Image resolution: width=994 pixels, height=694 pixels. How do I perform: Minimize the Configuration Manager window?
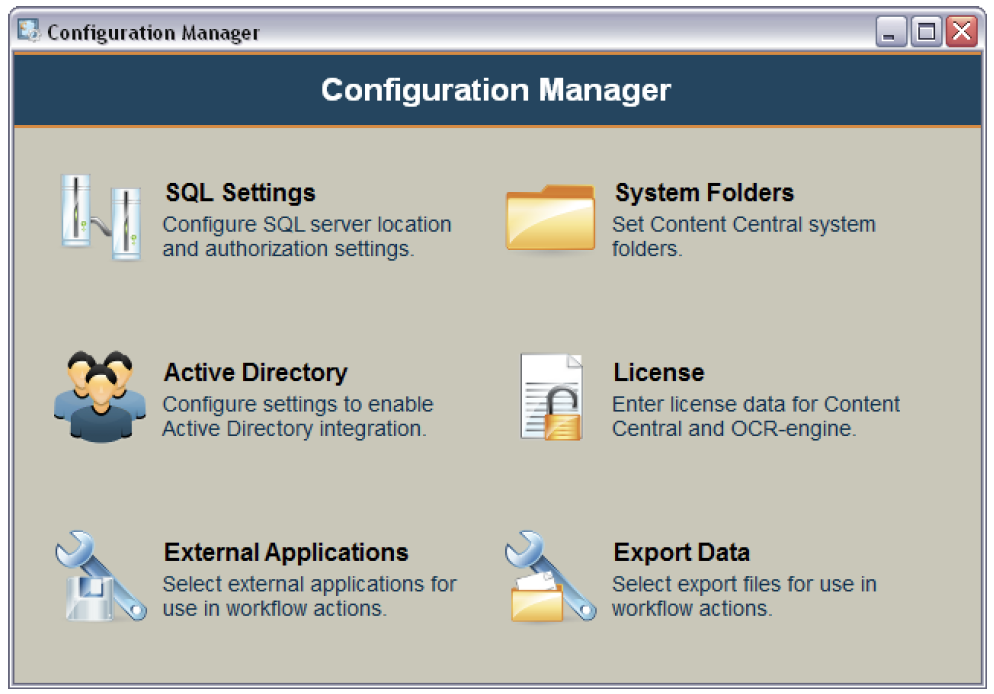pos(889,31)
